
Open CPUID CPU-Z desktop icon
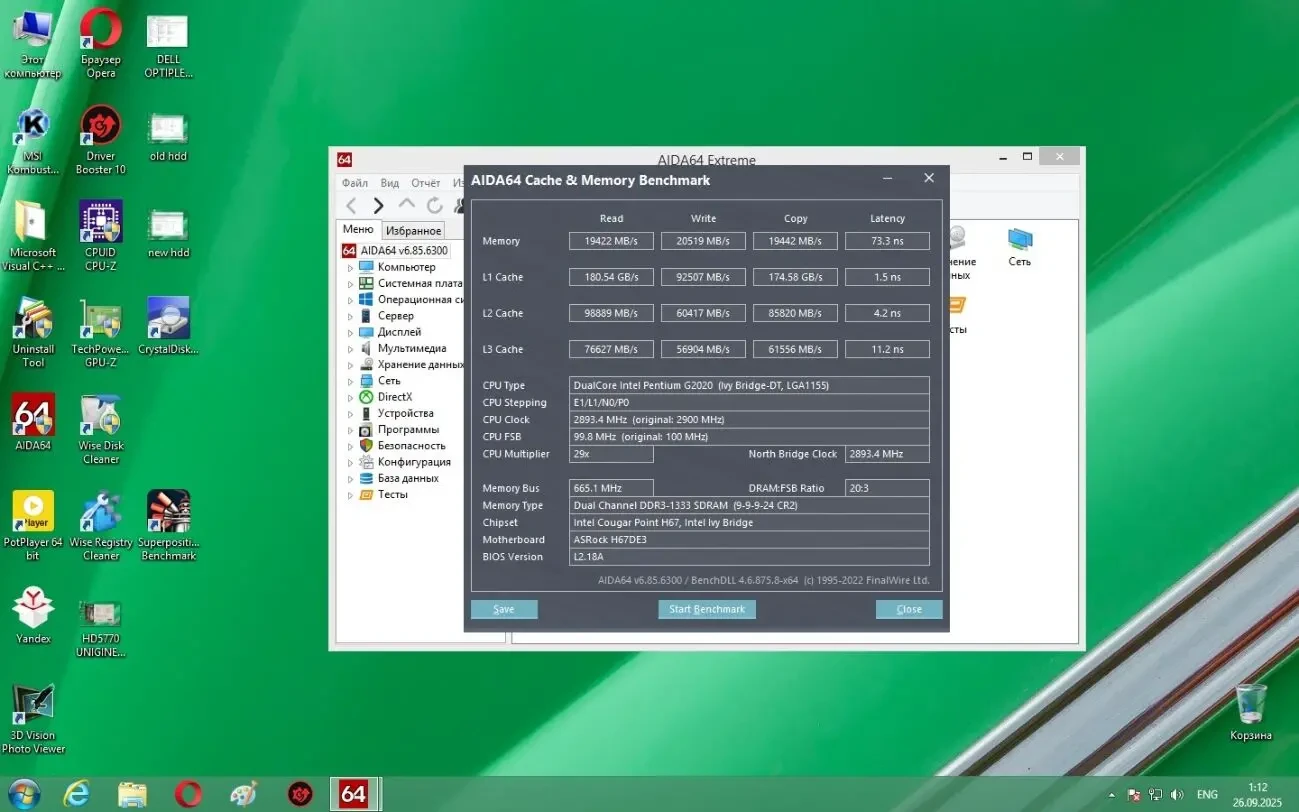[x=101, y=222]
